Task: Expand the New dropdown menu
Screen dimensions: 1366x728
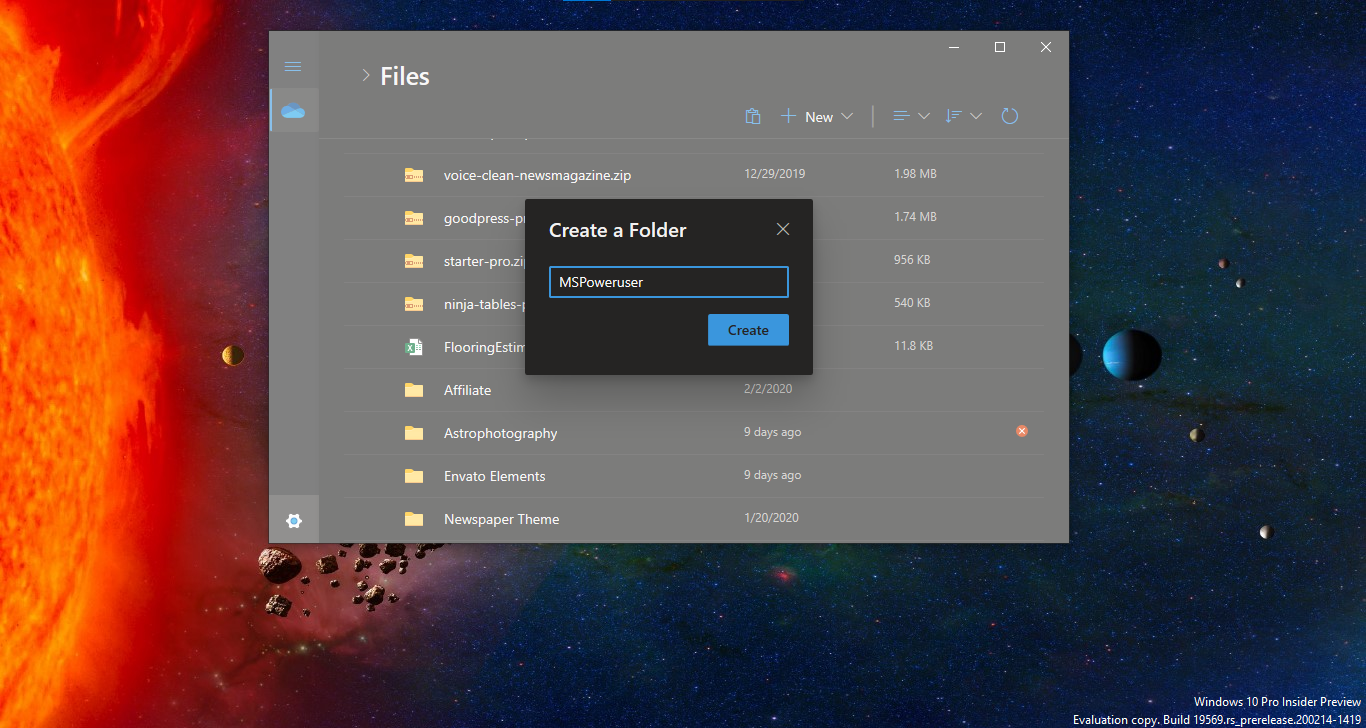Action: tap(817, 117)
